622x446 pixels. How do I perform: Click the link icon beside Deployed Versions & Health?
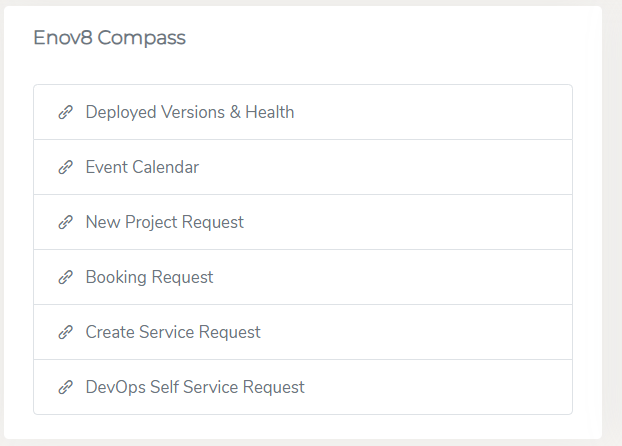coord(66,112)
